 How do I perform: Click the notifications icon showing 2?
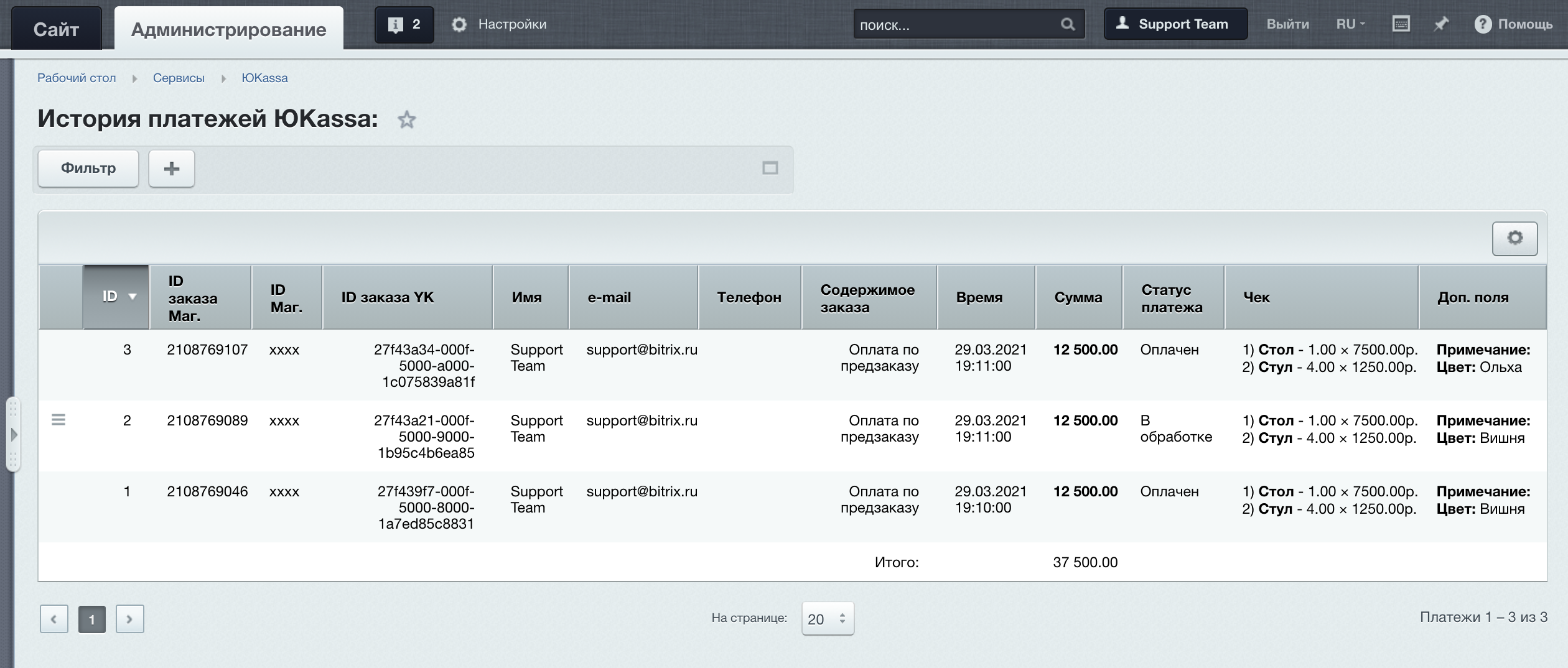pos(404,24)
